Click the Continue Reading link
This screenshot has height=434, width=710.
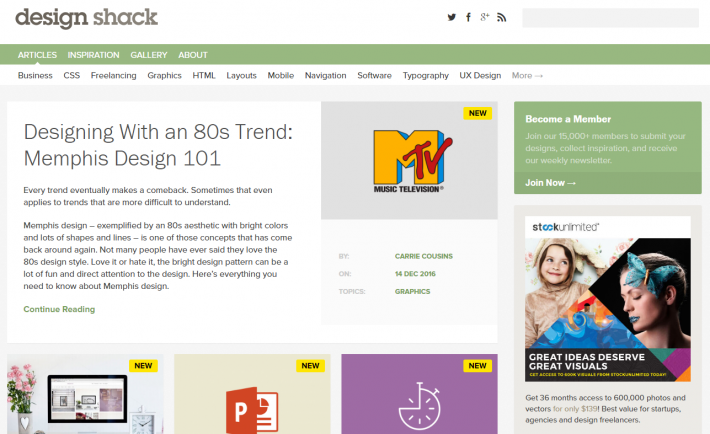[59, 309]
